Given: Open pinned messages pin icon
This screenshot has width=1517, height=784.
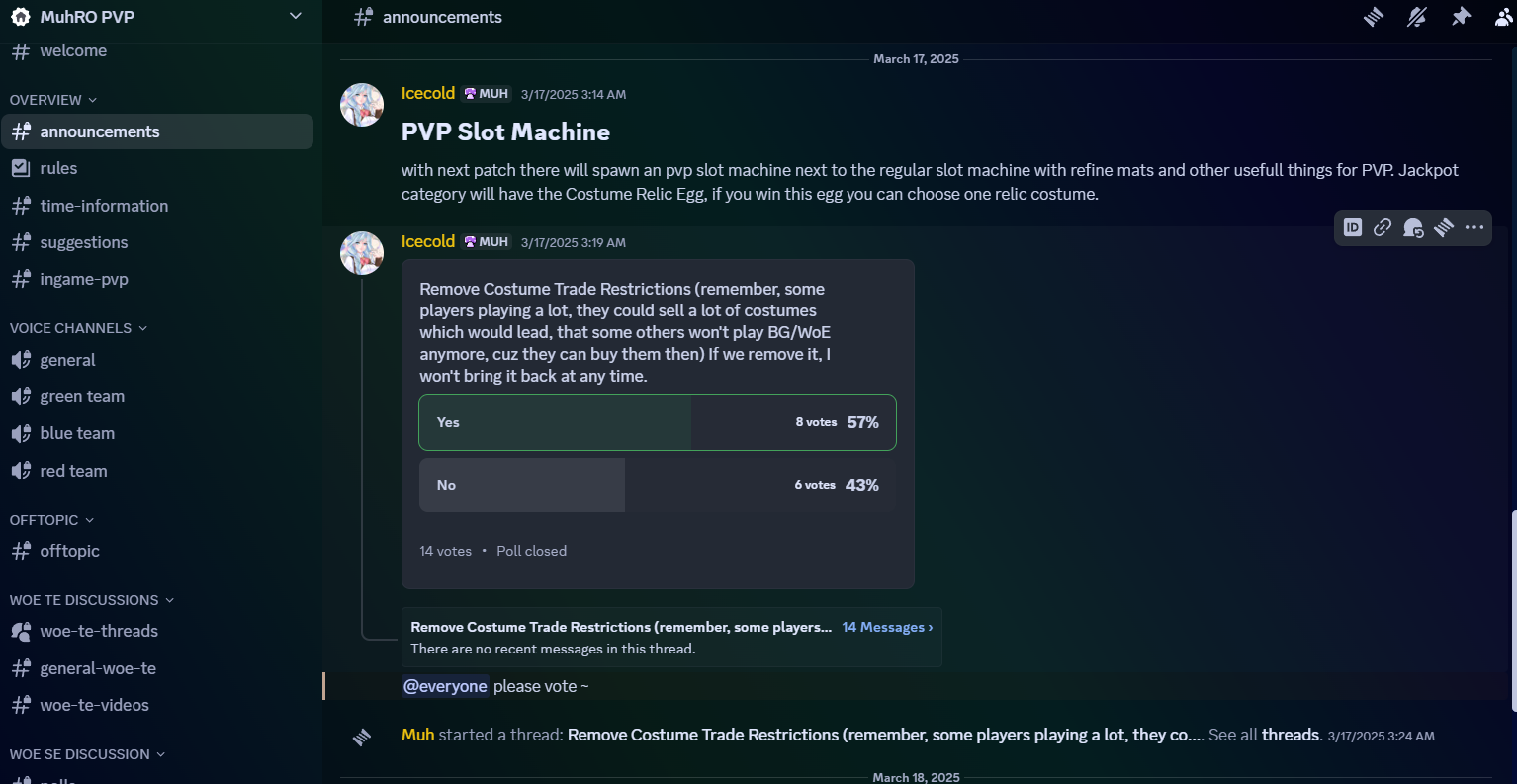Looking at the screenshot, I should [x=1461, y=17].
